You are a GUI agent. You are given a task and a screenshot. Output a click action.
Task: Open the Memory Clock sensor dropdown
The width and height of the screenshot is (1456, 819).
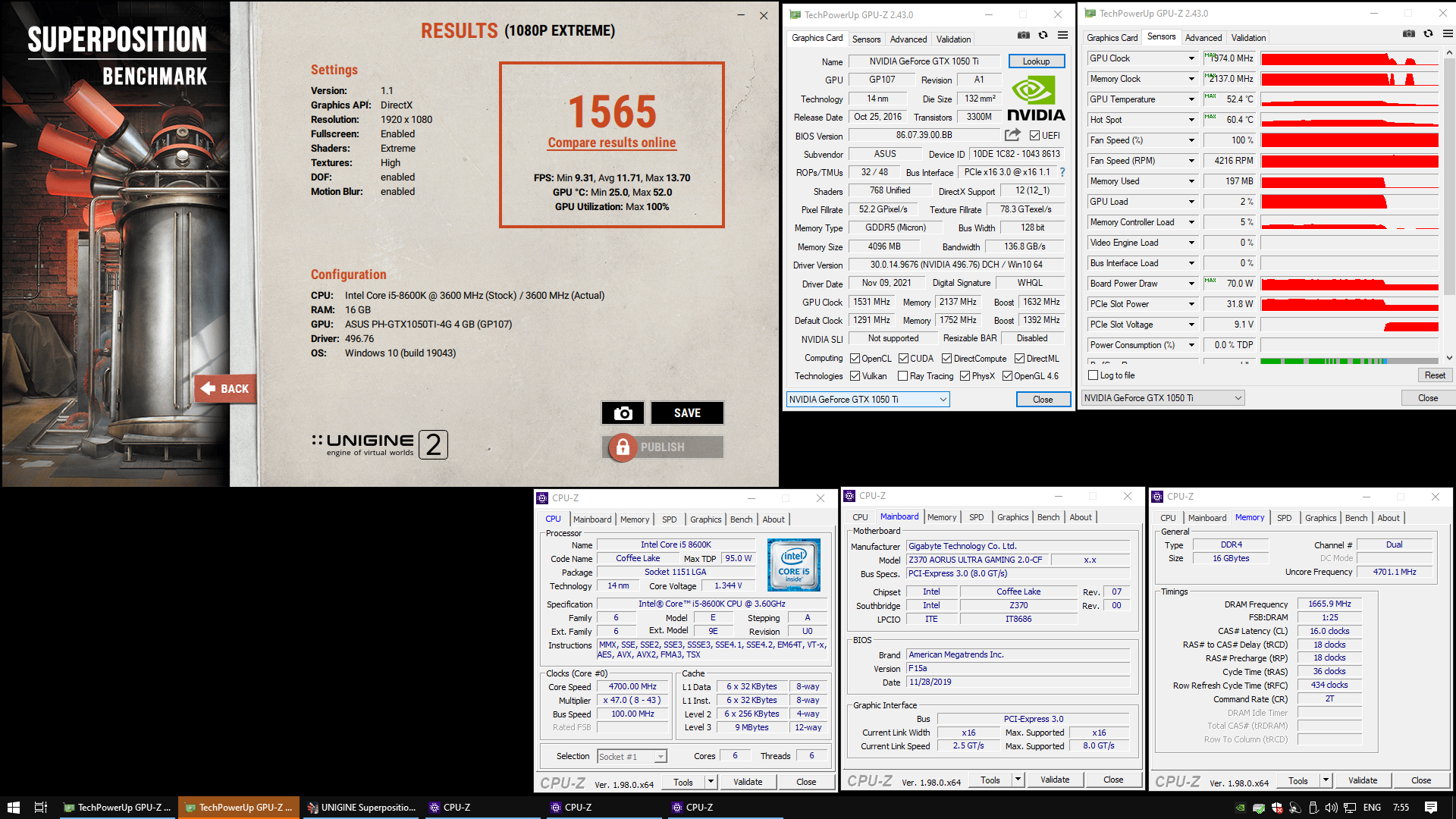tap(1191, 79)
